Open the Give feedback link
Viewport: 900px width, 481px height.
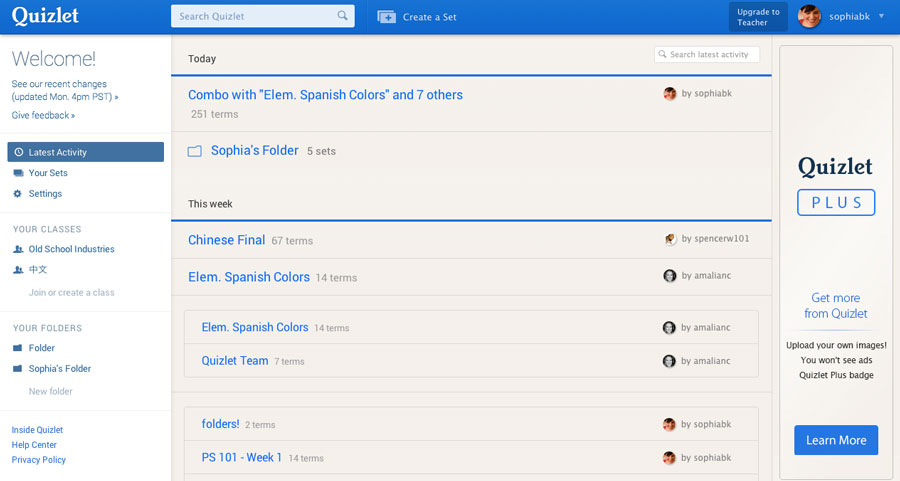[x=43, y=116]
